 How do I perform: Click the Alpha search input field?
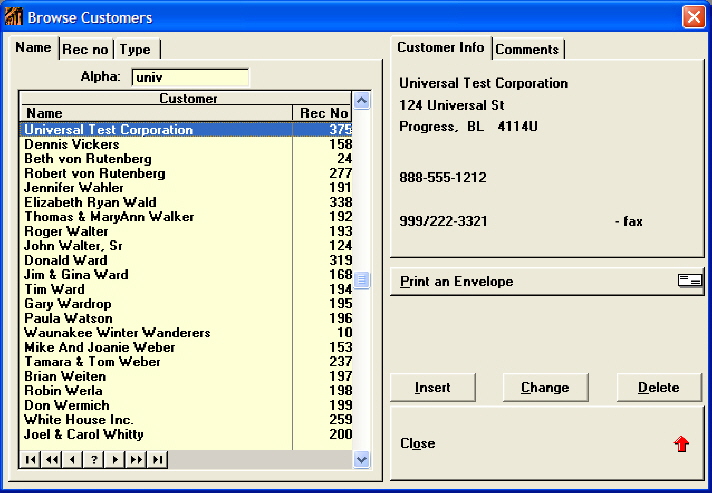190,77
